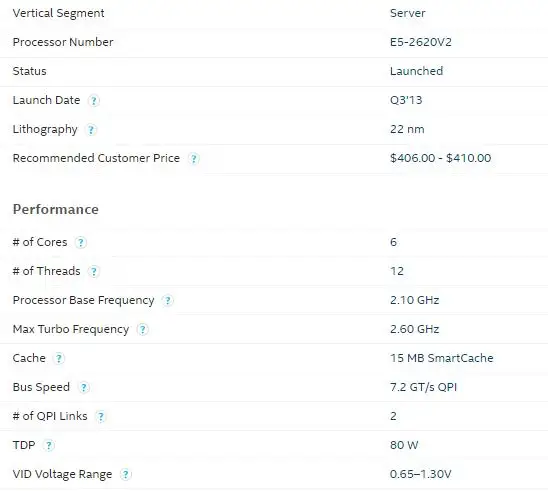548x491 pixels.
Task: Show info for Processor Base Frequency
Action: point(167,300)
